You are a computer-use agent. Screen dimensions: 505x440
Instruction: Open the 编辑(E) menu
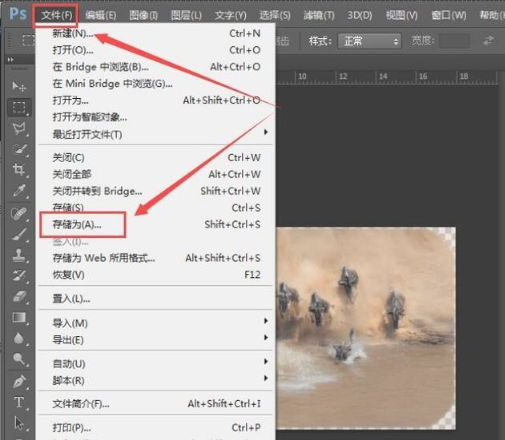(100, 15)
